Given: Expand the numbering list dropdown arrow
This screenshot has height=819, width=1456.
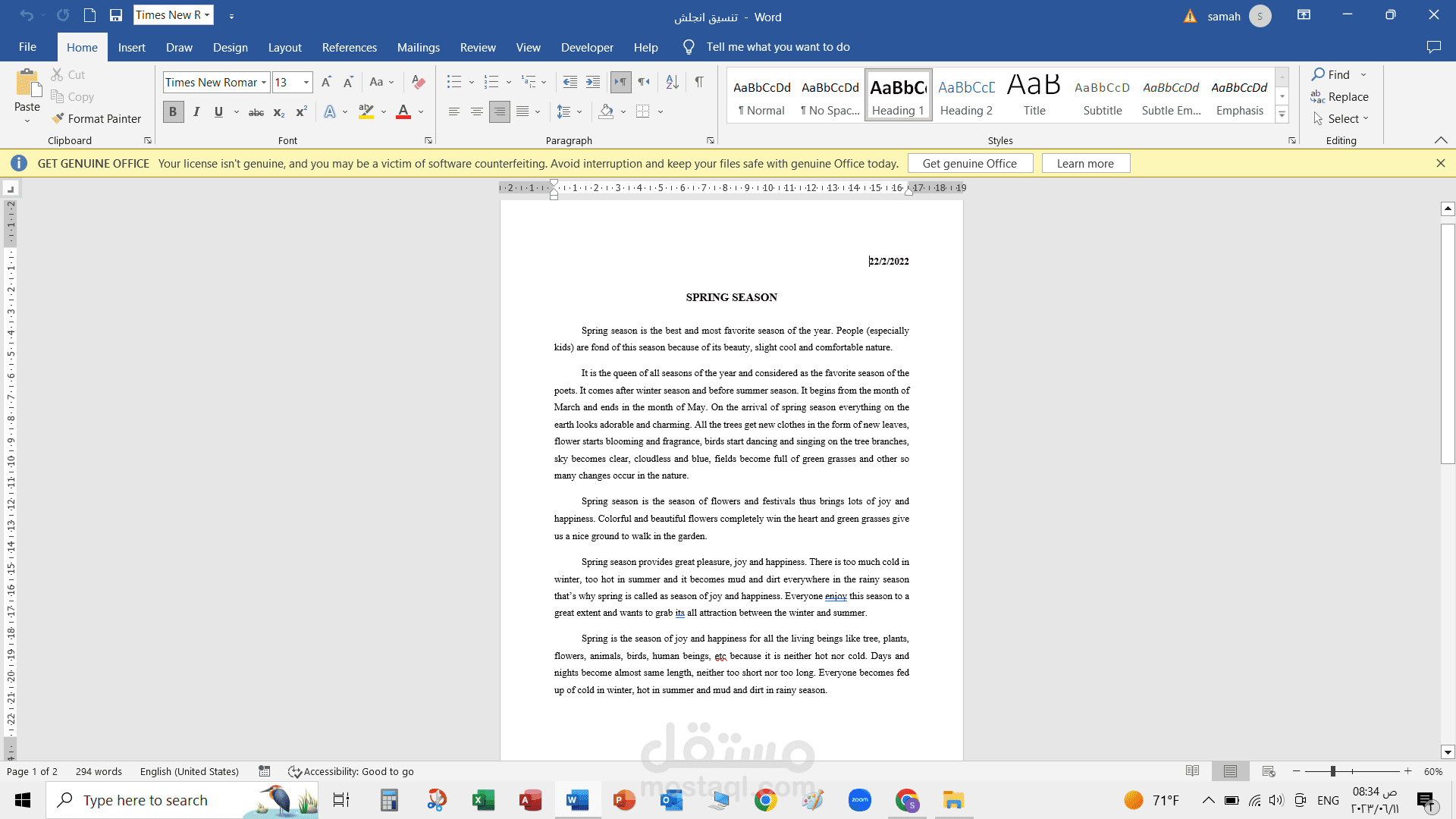Looking at the screenshot, I should (509, 82).
